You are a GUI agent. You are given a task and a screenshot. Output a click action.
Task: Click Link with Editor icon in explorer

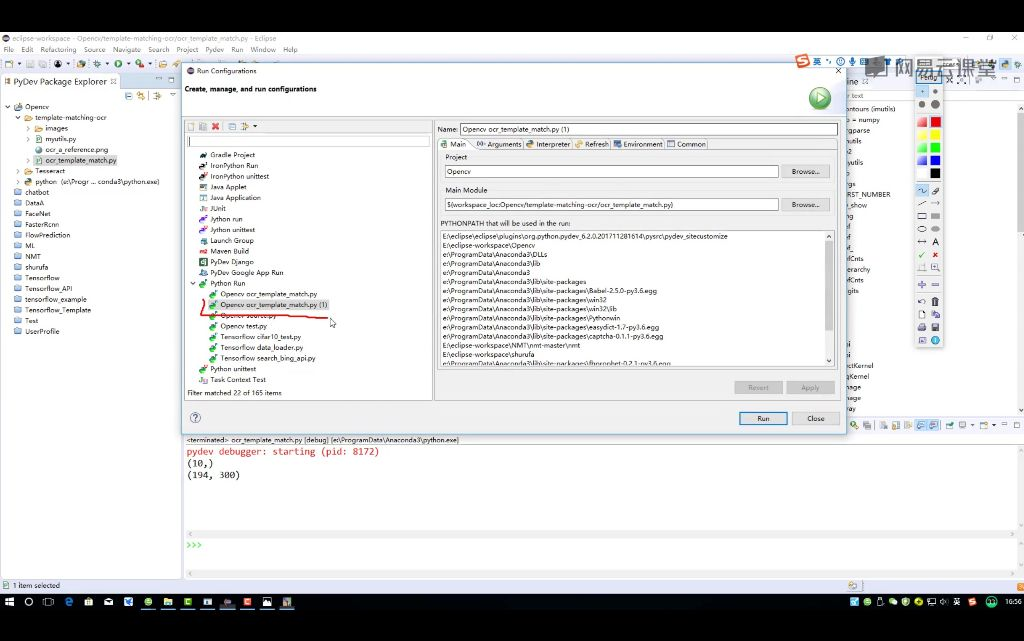pos(140,96)
